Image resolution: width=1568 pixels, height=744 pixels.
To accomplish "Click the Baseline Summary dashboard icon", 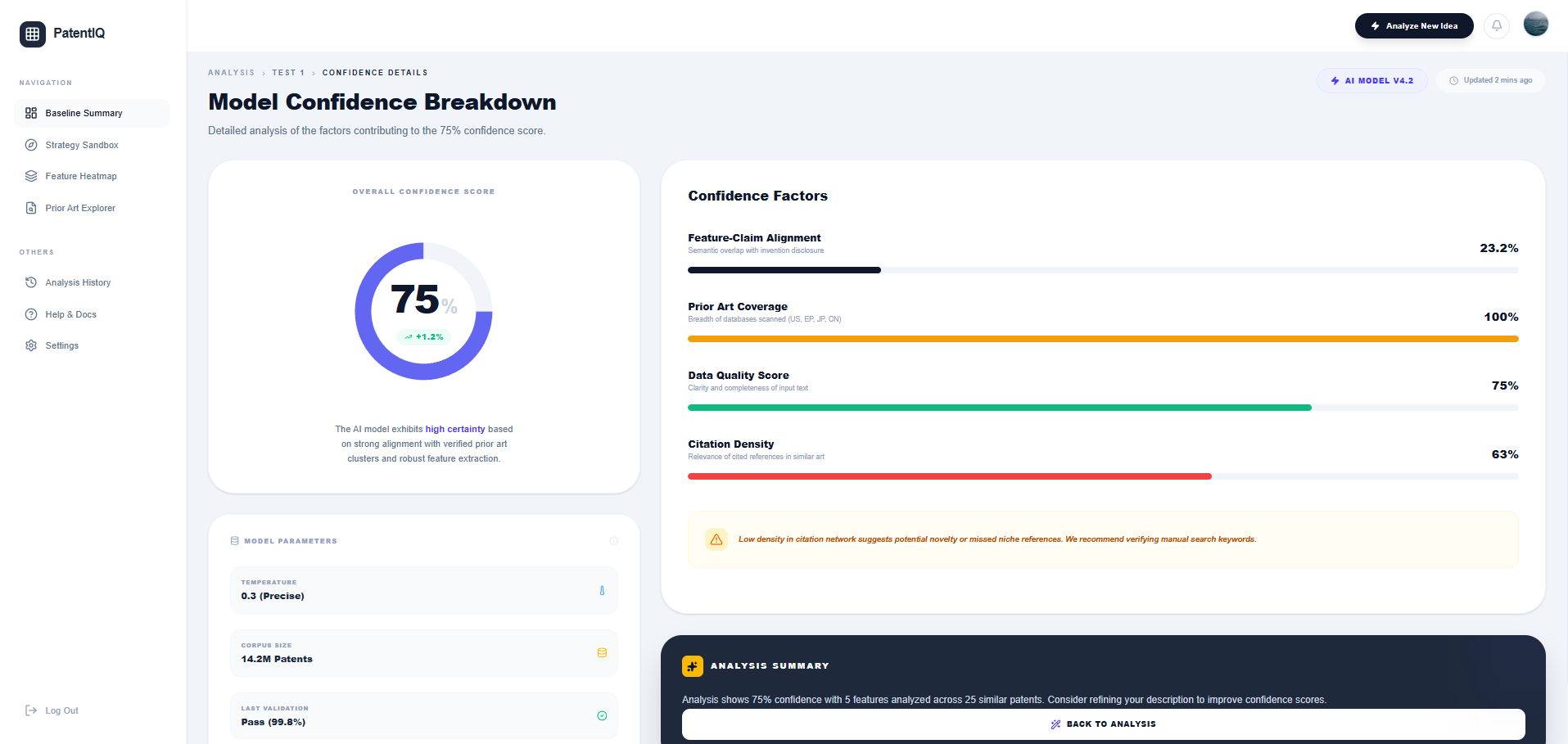I will click(x=31, y=113).
